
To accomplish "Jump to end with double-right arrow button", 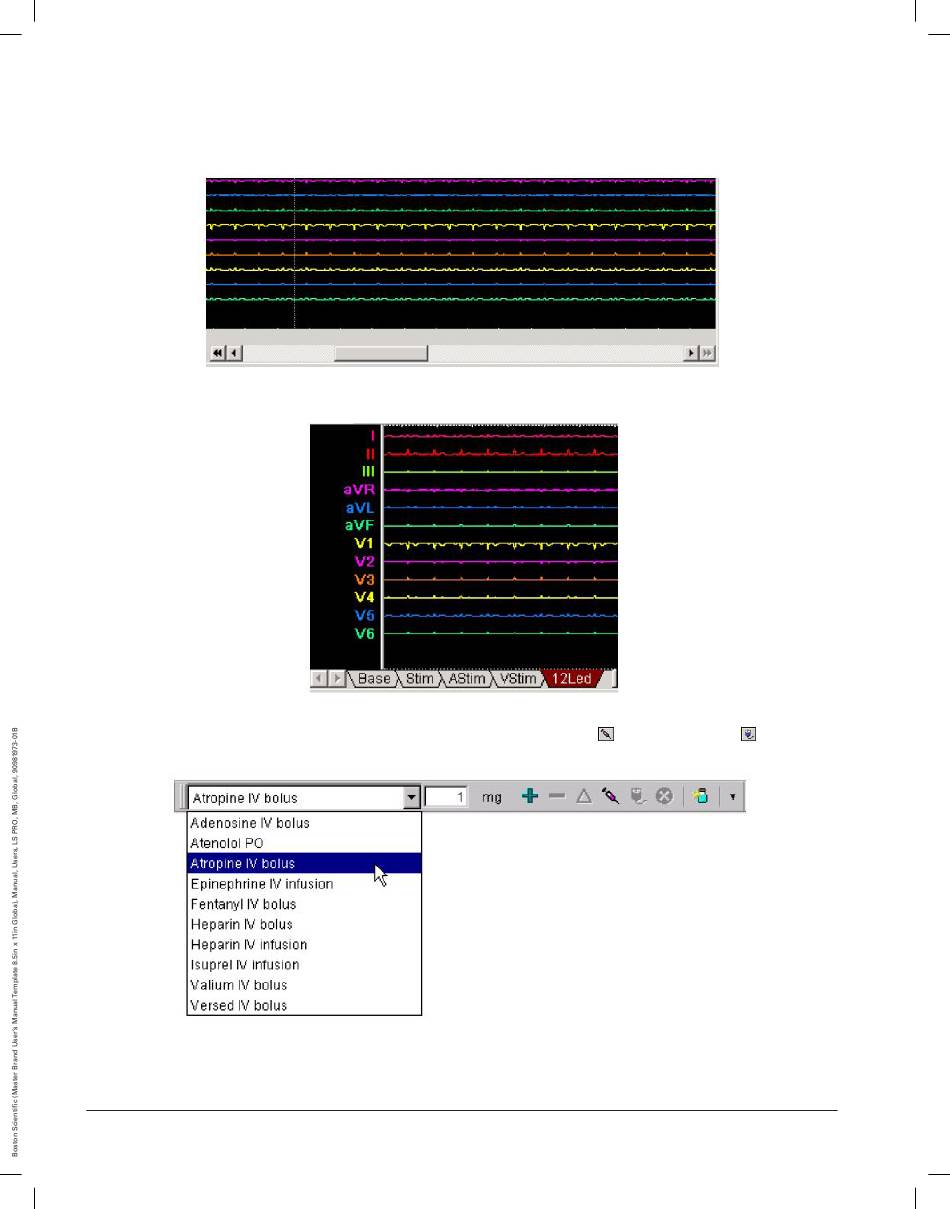I will point(708,354).
